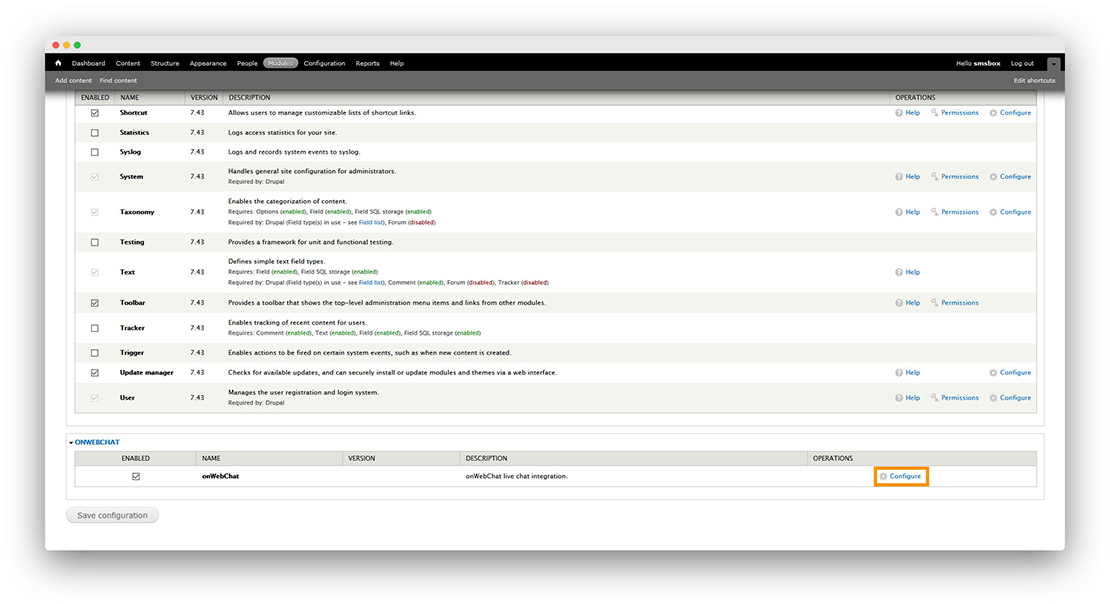Open the Structure menu item
1110x604 pixels.
(x=165, y=63)
